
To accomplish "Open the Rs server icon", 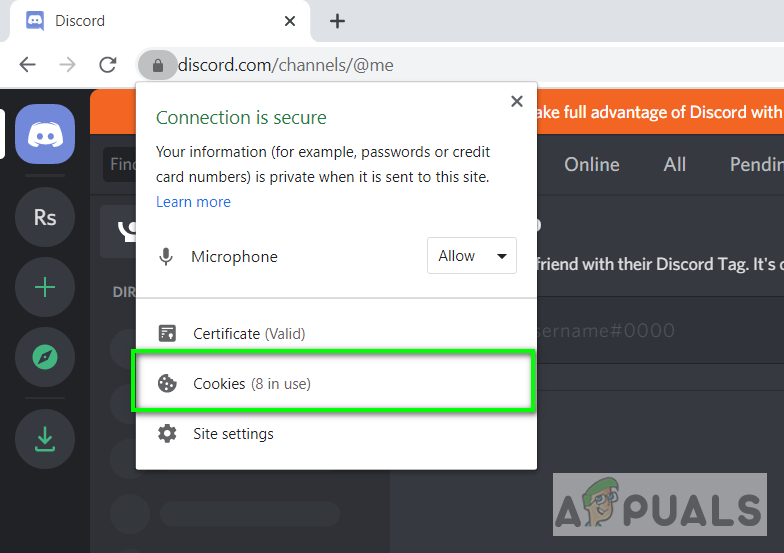I will [x=45, y=217].
